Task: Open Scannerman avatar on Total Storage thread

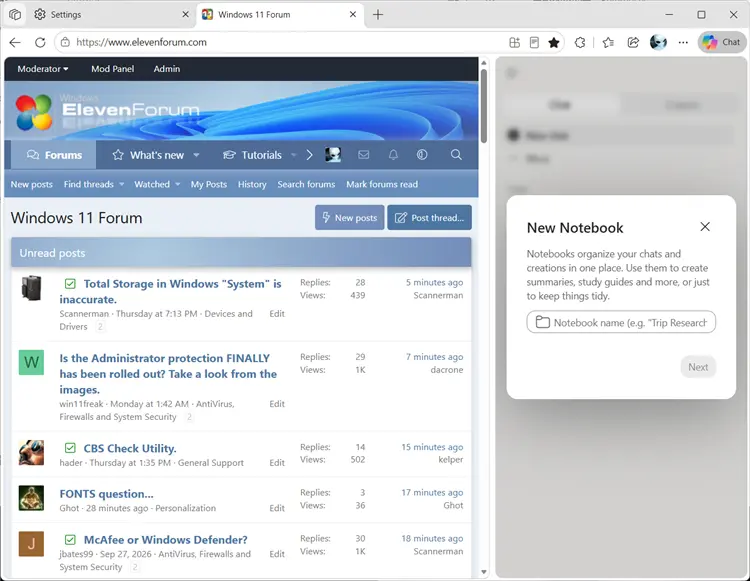Action: [31, 288]
